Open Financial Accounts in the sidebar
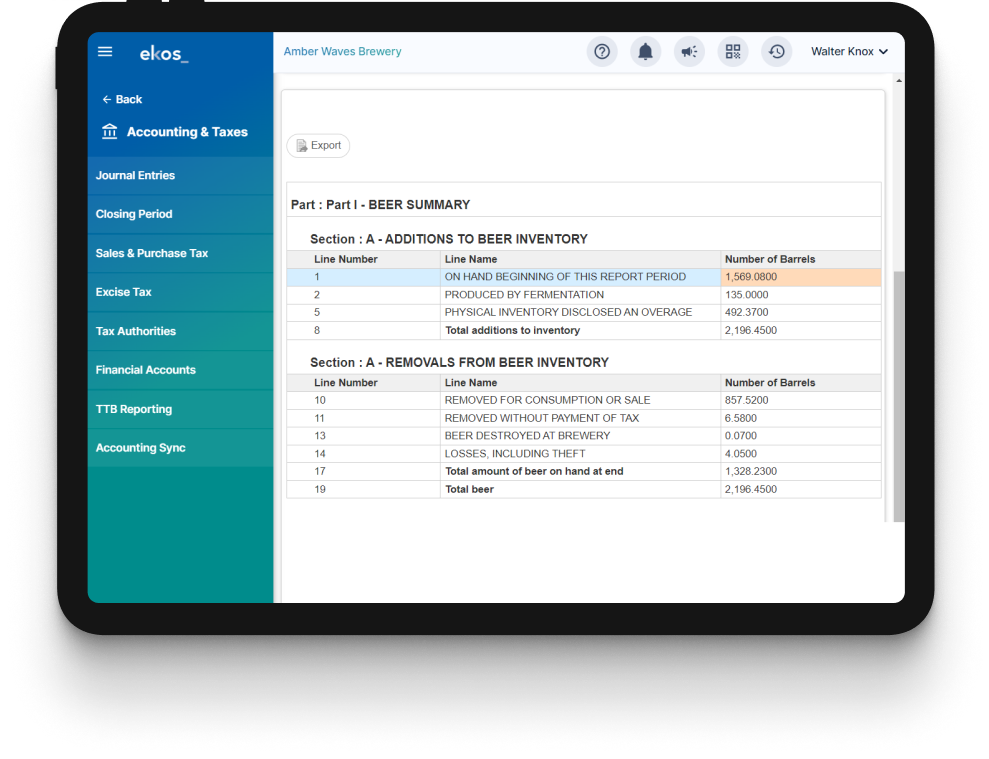The height and width of the screenshot is (759, 989). click(x=180, y=370)
